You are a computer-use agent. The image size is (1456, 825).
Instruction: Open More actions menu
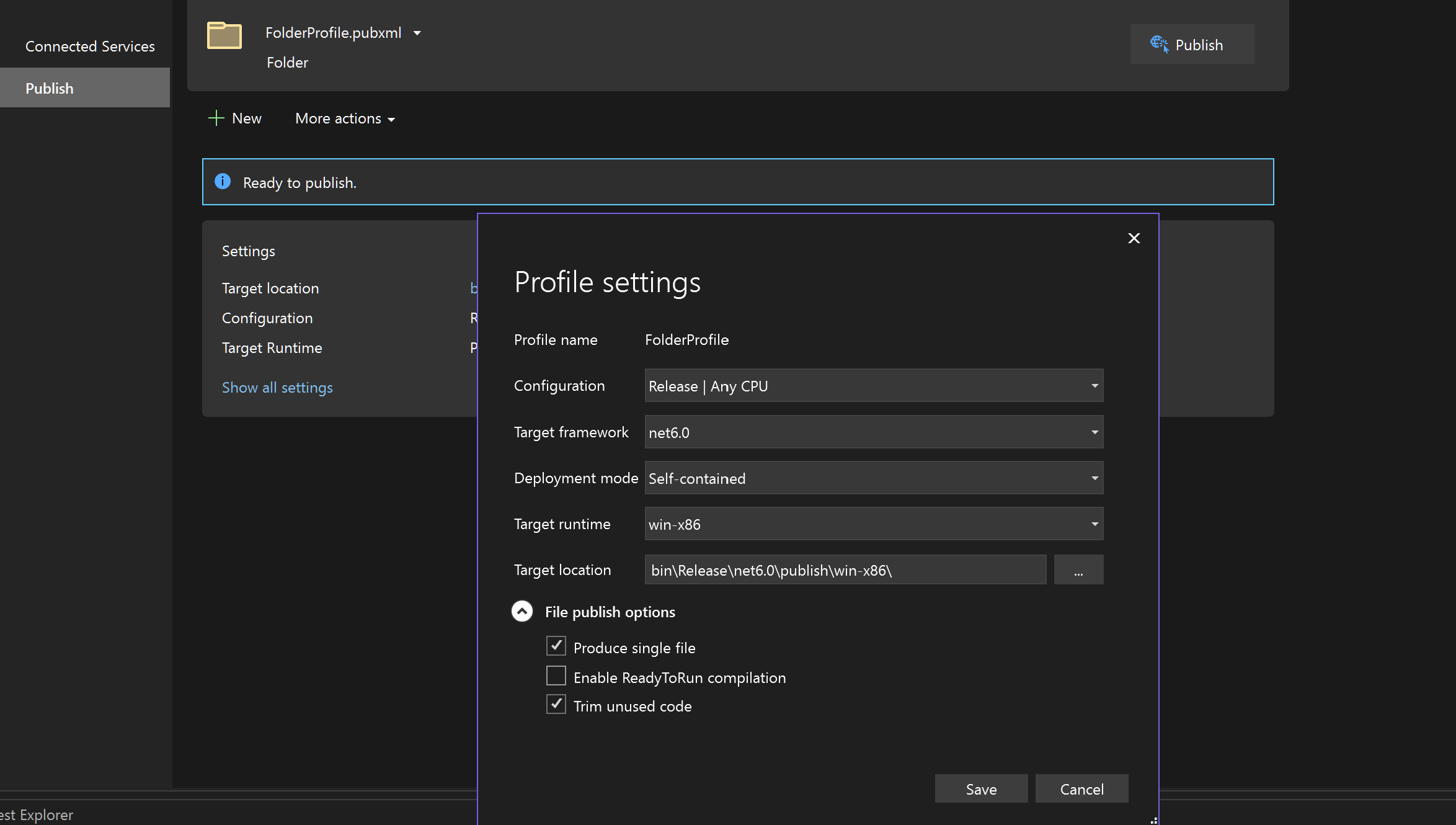pyautogui.click(x=344, y=118)
